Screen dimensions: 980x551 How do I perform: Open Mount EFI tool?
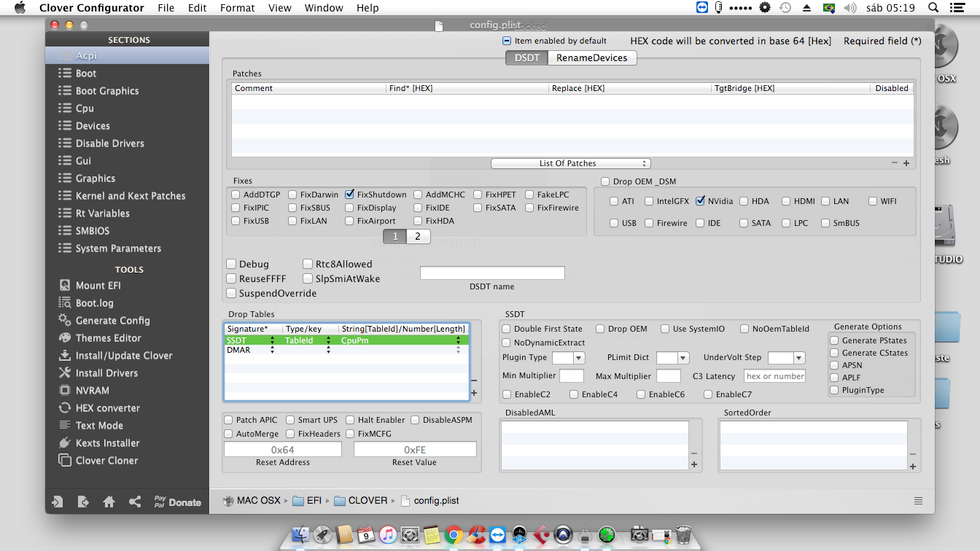pyautogui.click(x=98, y=285)
